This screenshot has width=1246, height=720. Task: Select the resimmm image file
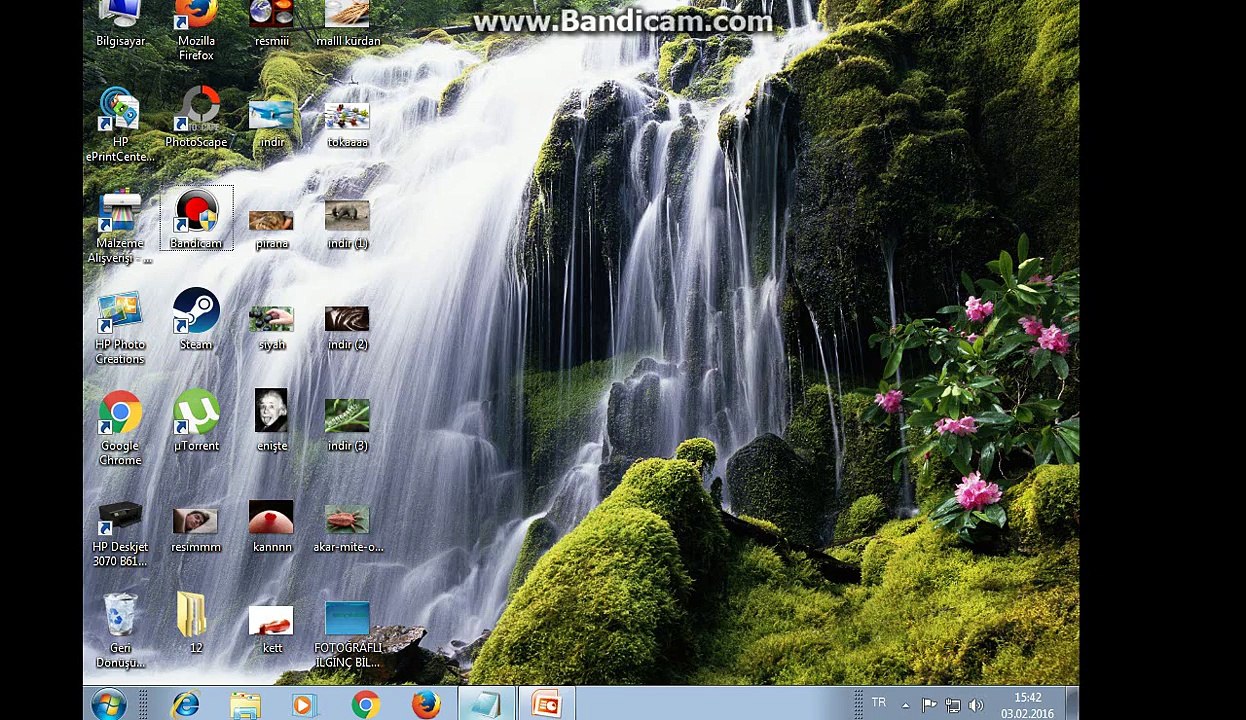(196, 529)
